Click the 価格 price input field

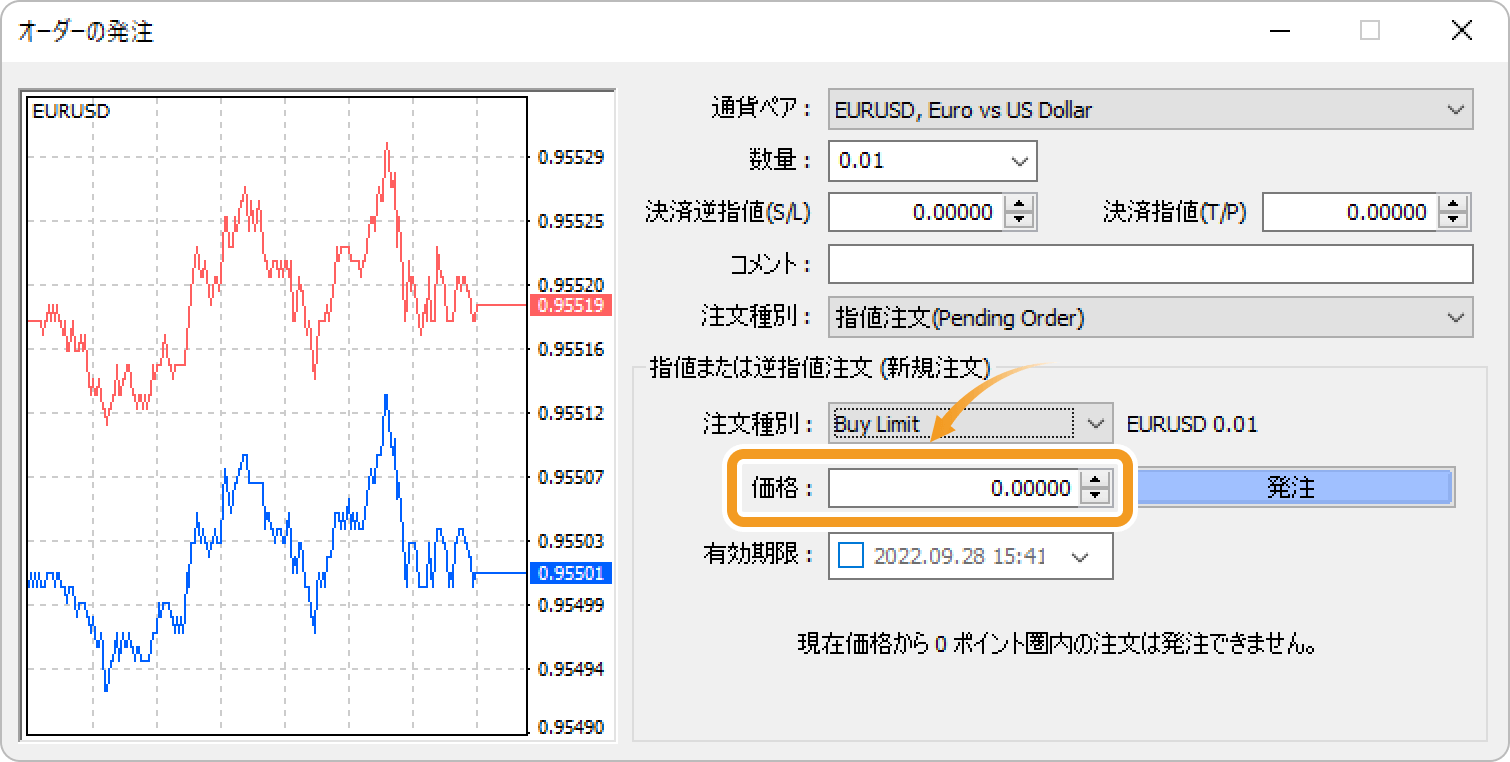coord(954,488)
